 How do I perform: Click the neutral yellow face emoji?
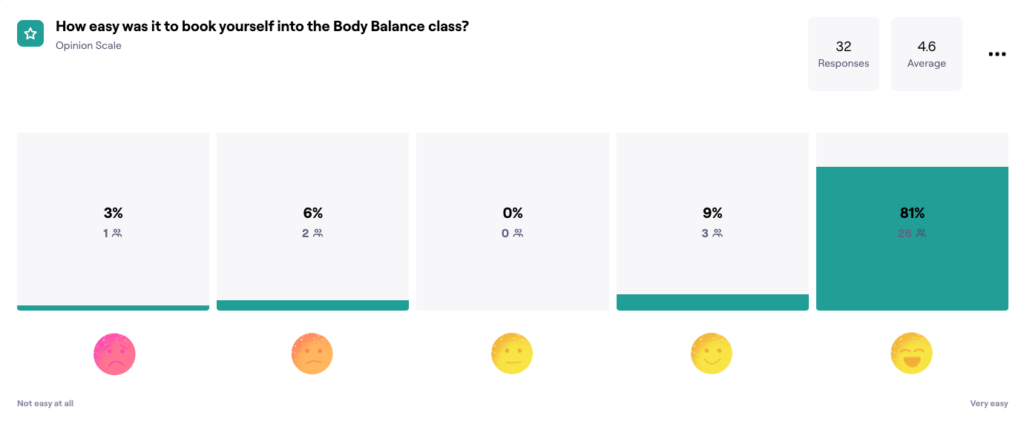pyautogui.click(x=512, y=354)
